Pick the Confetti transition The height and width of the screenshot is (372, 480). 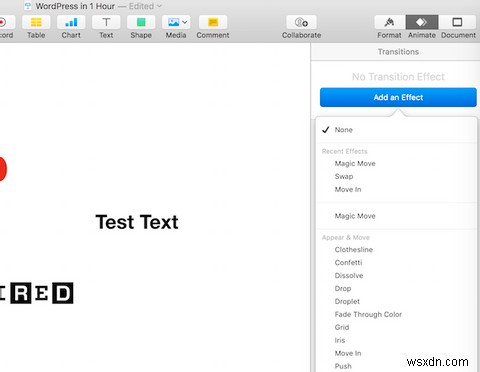[x=396, y=263]
